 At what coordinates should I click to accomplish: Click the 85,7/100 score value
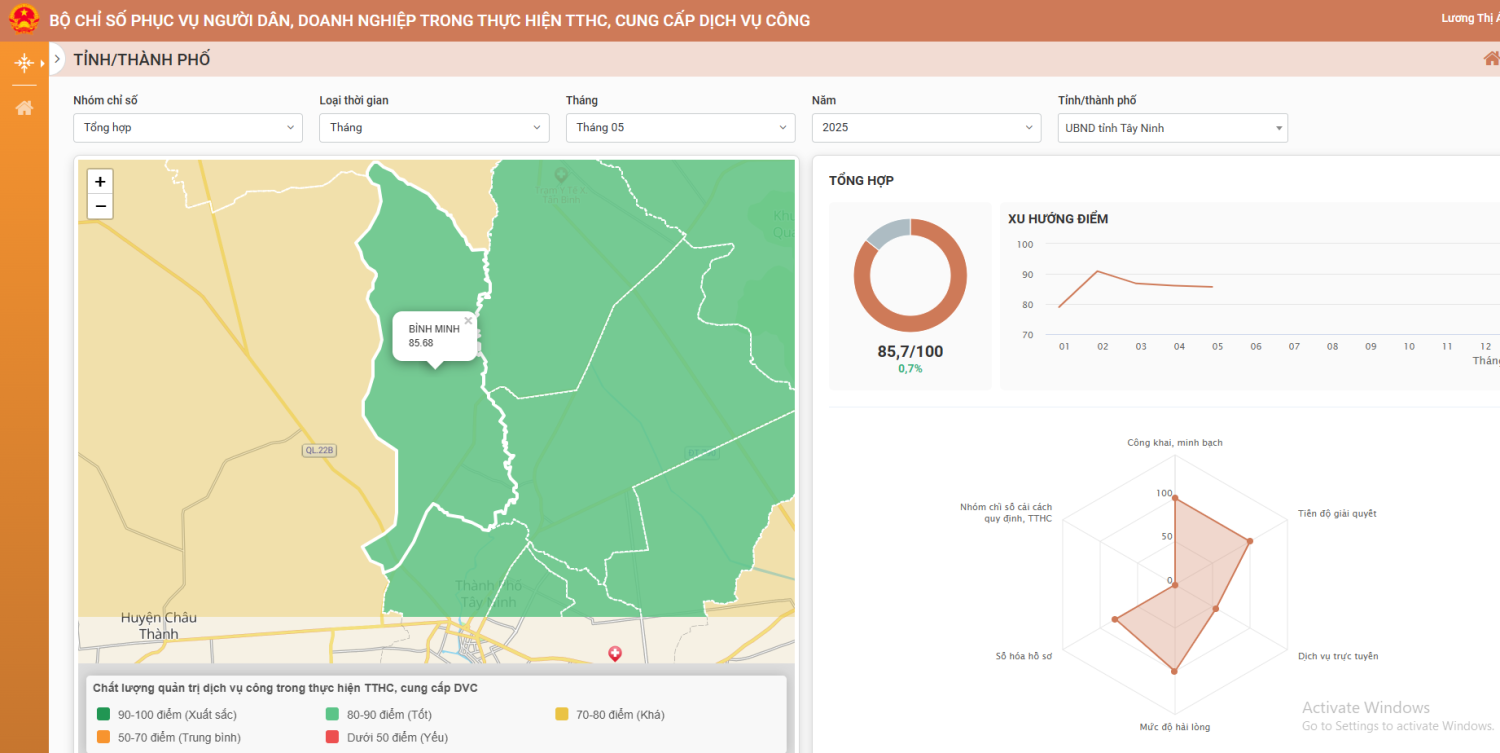(x=910, y=352)
